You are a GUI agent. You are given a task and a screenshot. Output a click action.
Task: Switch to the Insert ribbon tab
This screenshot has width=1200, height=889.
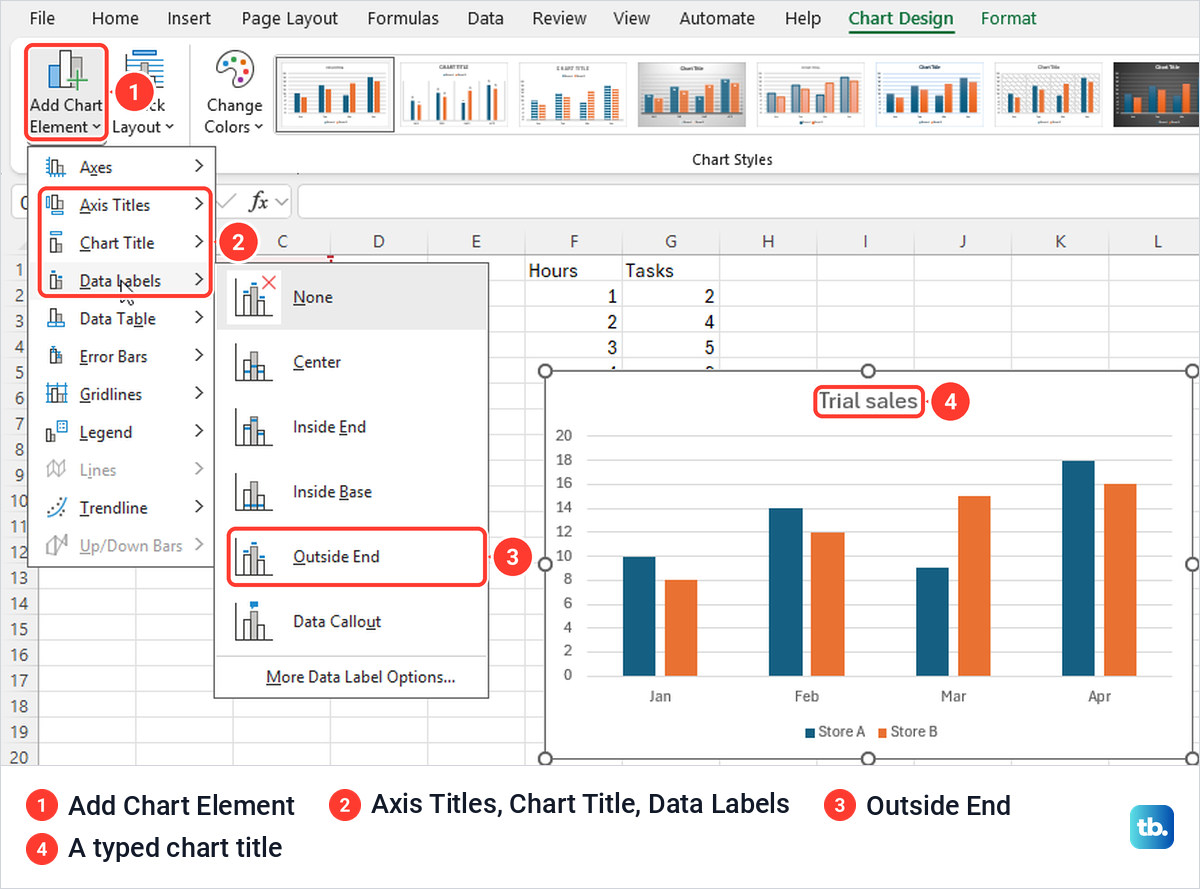pyautogui.click(x=189, y=18)
